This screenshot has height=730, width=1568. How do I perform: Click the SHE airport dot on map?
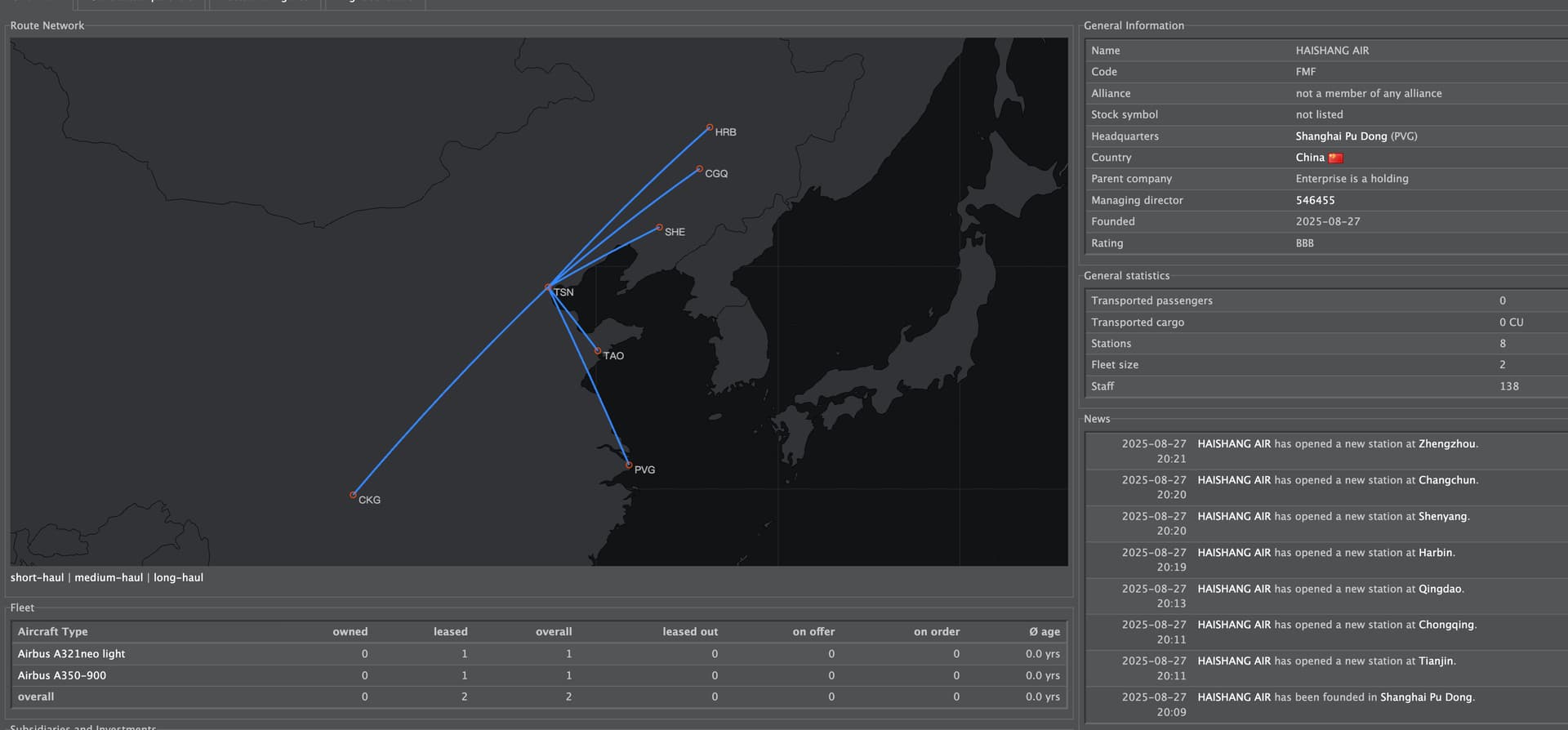coord(659,228)
